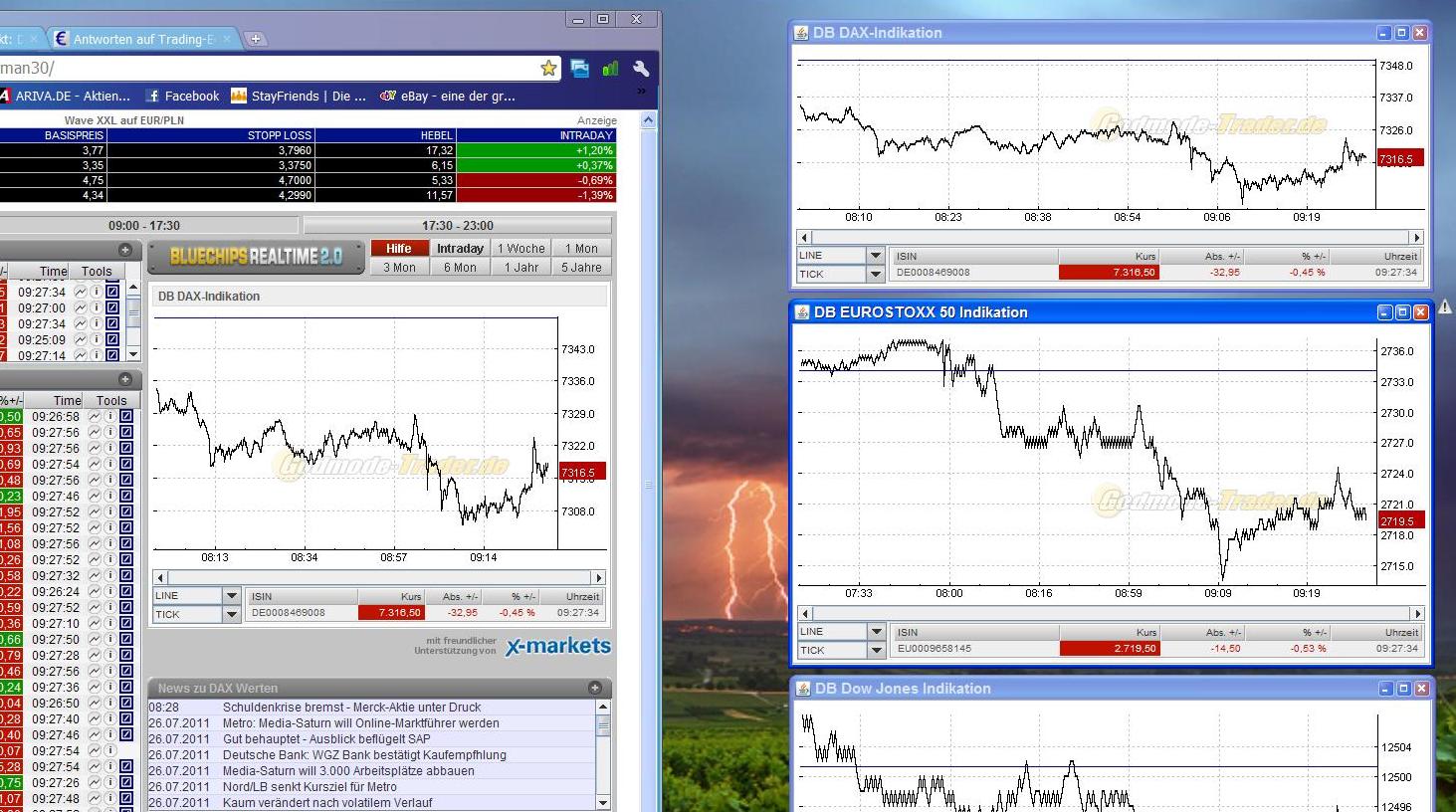Toggle the lower quote list plus button
The image size is (1456, 812).
coord(125,379)
